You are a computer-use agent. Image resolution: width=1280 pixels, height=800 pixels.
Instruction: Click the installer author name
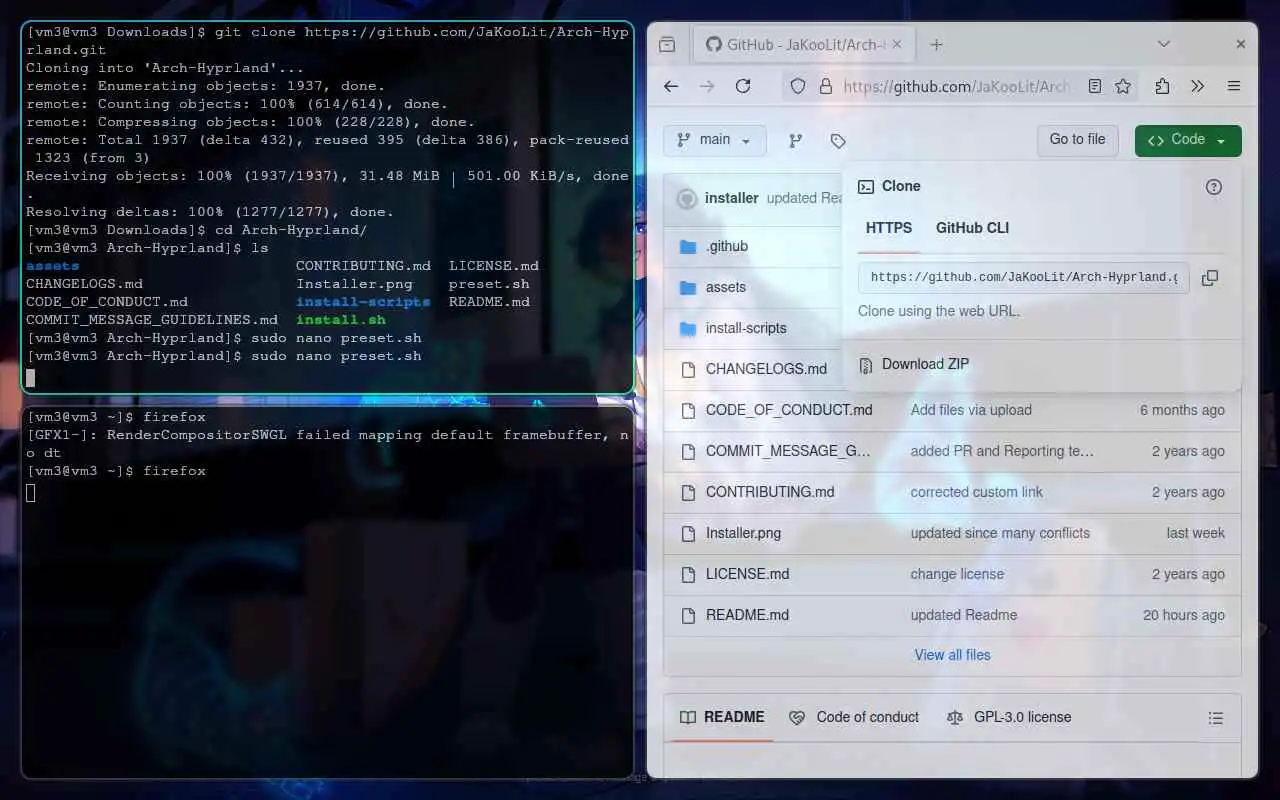[731, 198]
